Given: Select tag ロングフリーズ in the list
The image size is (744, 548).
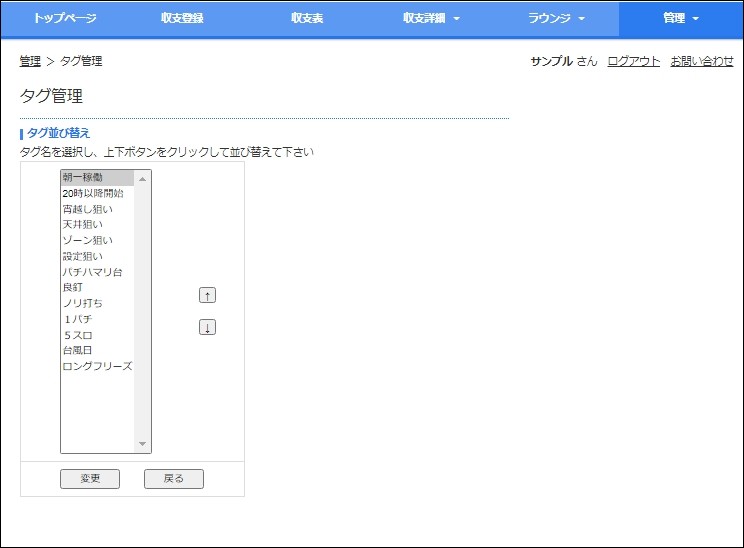Looking at the screenshot, I should click(97, 366).
